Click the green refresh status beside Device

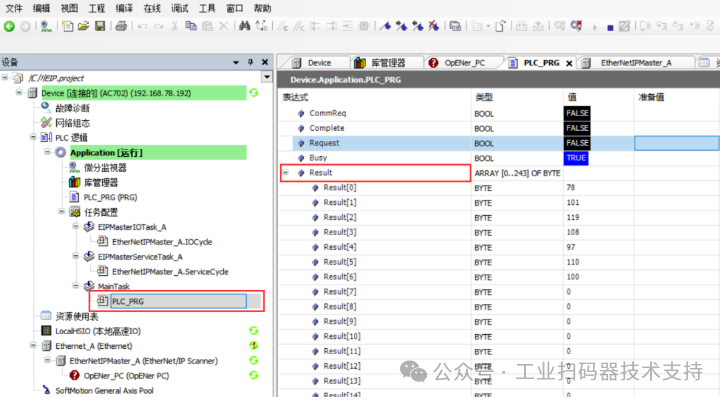click(254, 93)
